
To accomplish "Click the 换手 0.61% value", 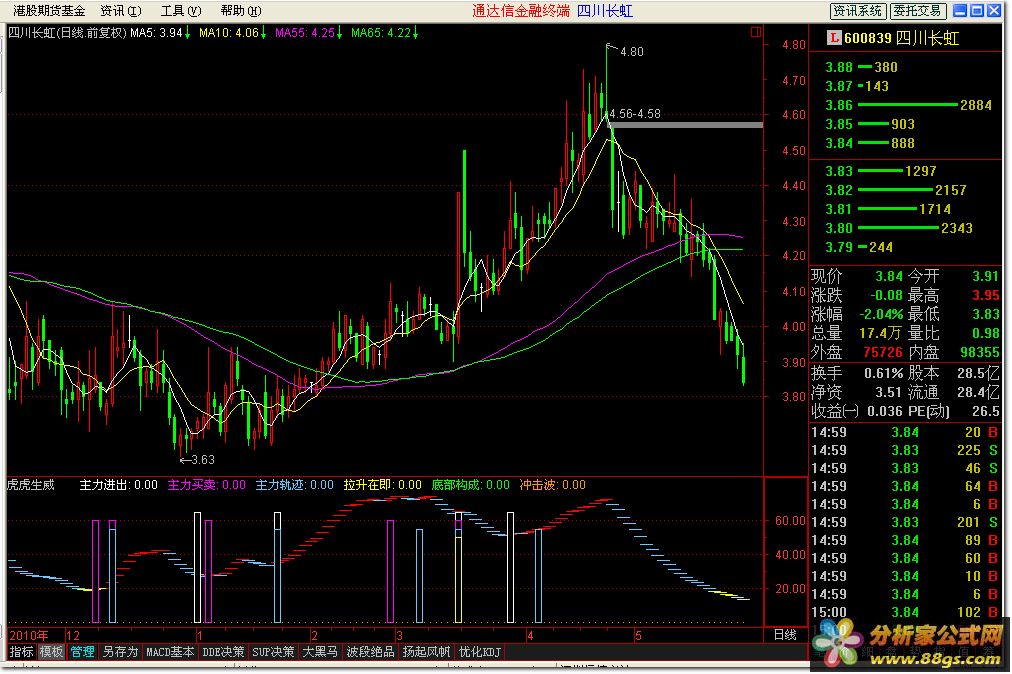I will 884,373.
